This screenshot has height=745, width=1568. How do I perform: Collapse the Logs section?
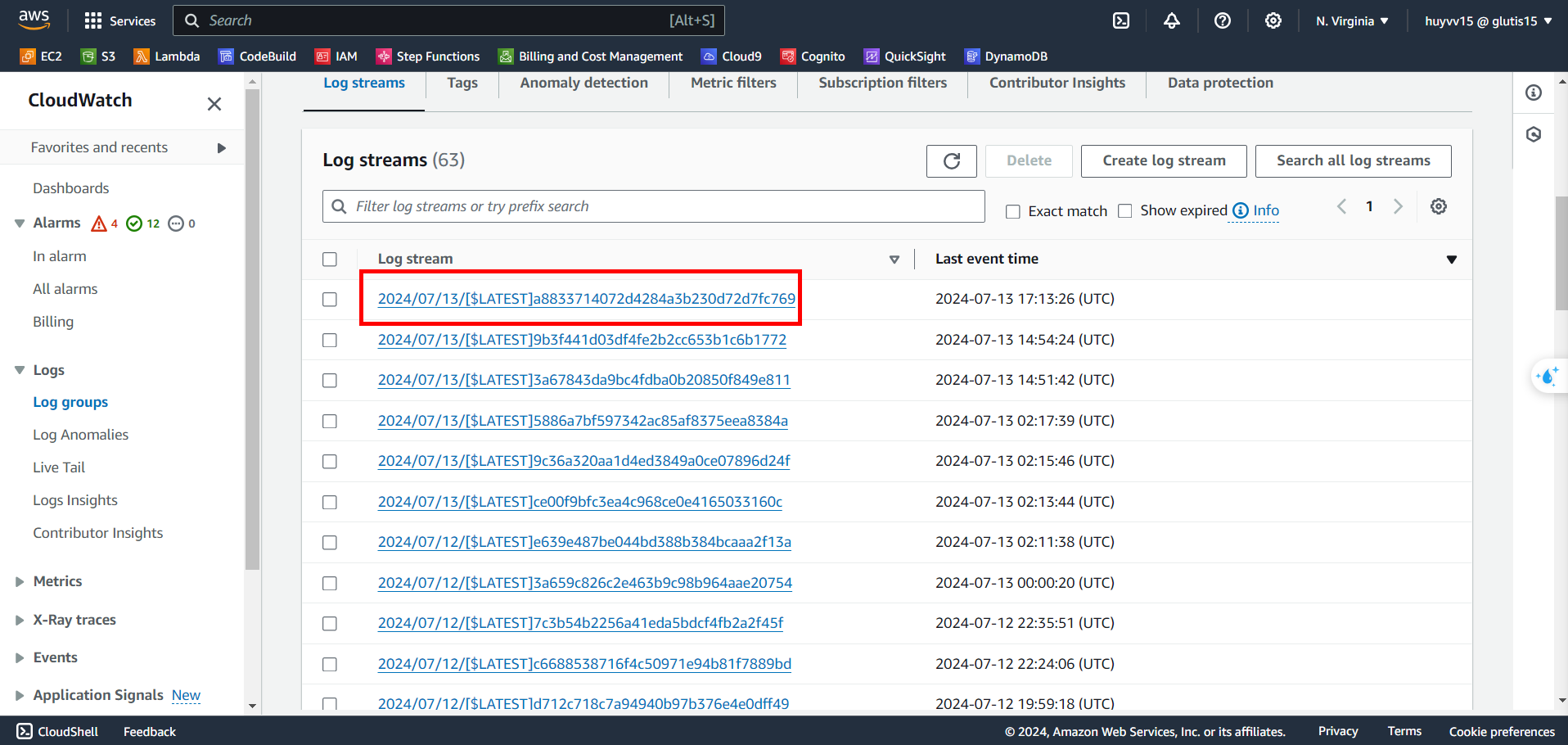coord(20,370)
